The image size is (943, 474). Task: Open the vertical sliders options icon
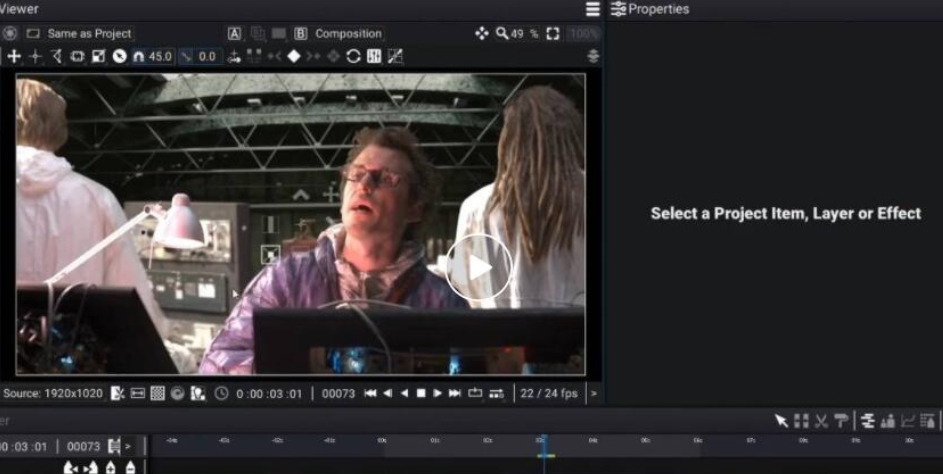point(374,57)
